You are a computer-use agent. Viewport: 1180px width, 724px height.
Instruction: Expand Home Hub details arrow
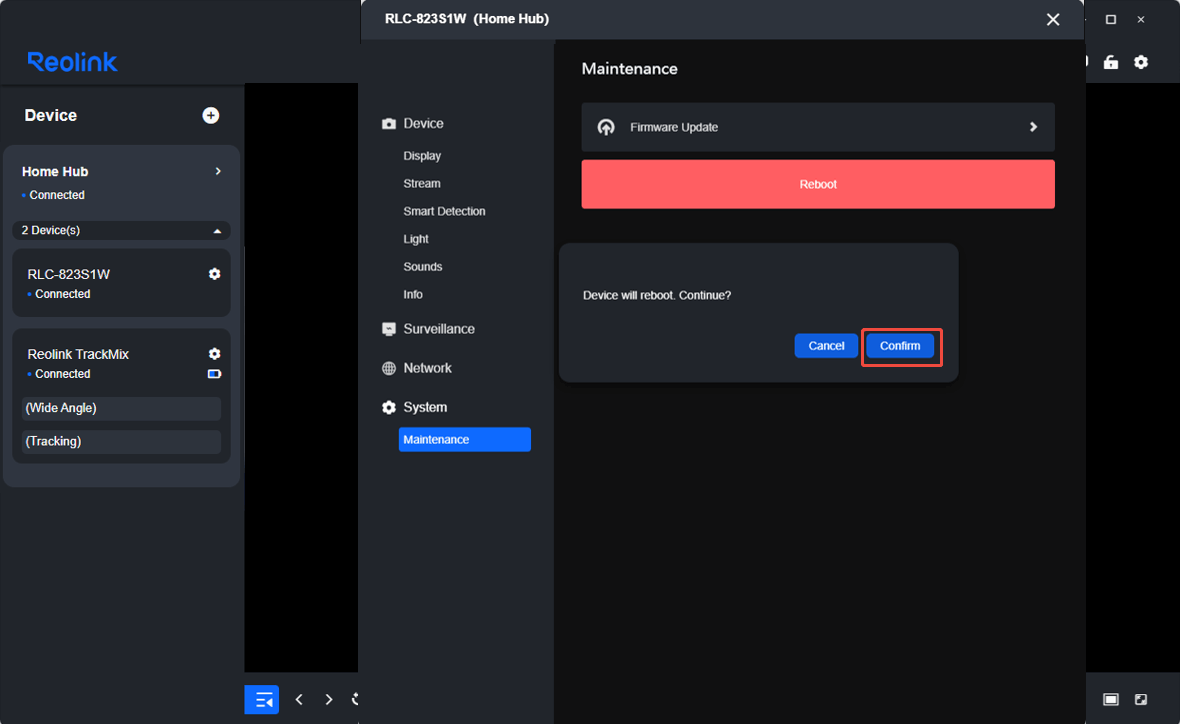coord(217,172)
